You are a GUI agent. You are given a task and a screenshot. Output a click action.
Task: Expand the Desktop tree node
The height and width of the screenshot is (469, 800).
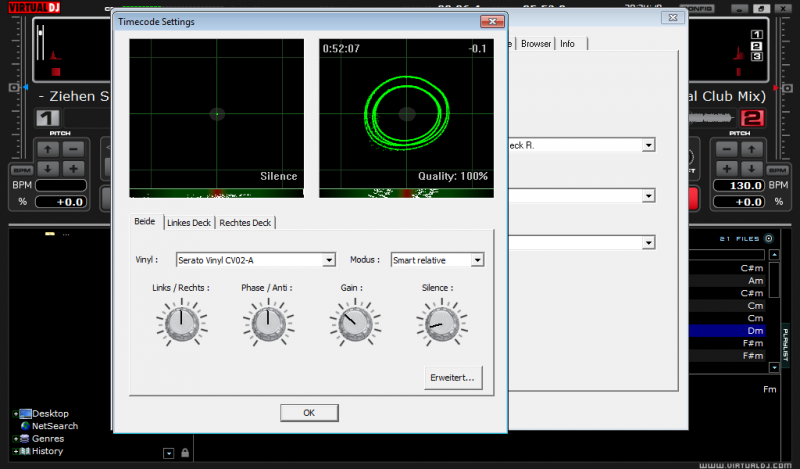(16, 414)
